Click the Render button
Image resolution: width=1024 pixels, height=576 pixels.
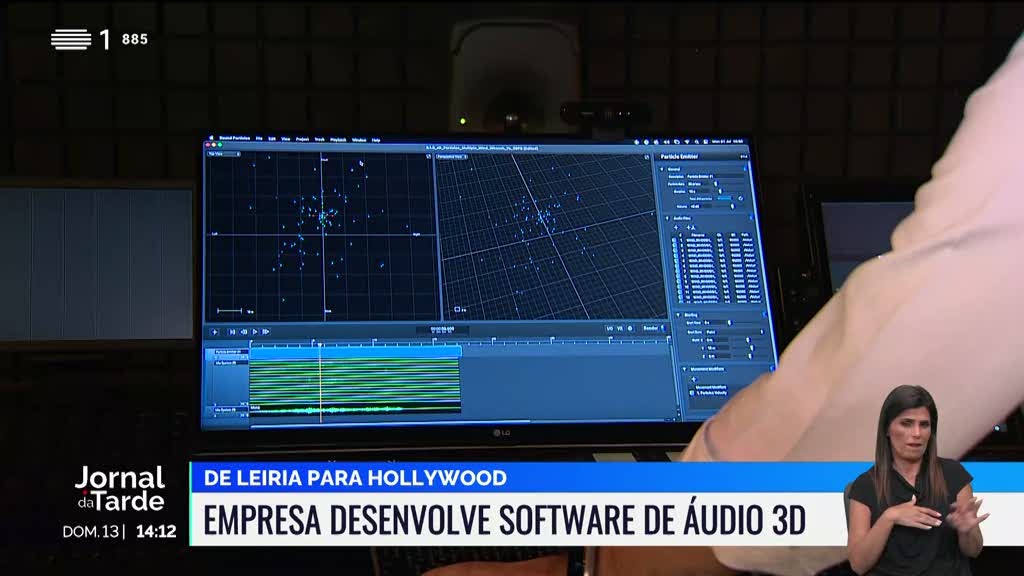652,328
